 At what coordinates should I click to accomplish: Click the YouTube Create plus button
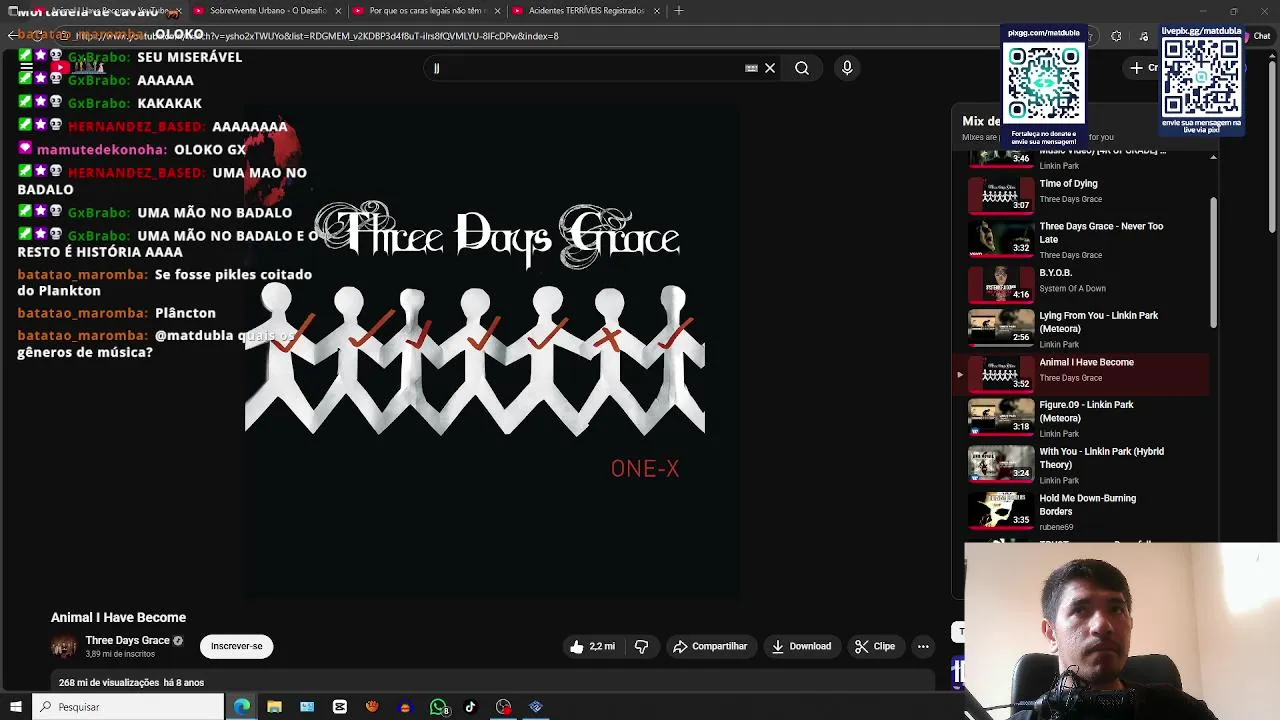pyautogui.click(x=1143, y=68)
